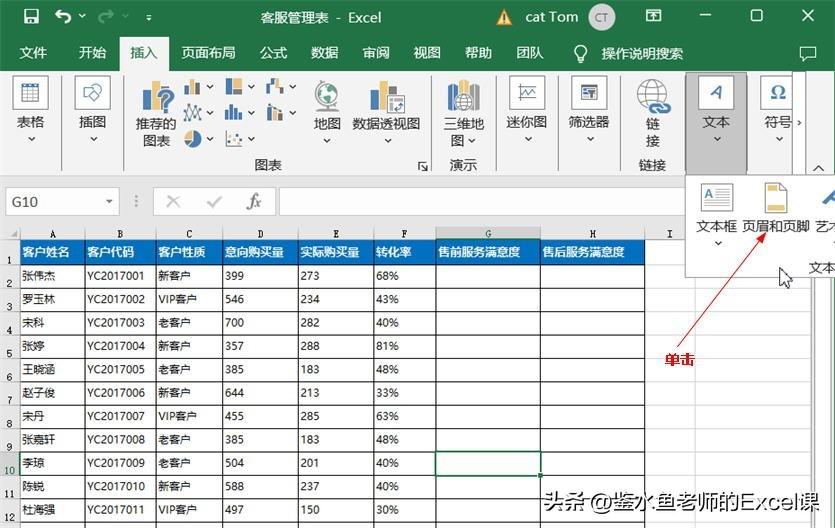Select column A header
The image size is (835, 528).
[x=52, y=233]
